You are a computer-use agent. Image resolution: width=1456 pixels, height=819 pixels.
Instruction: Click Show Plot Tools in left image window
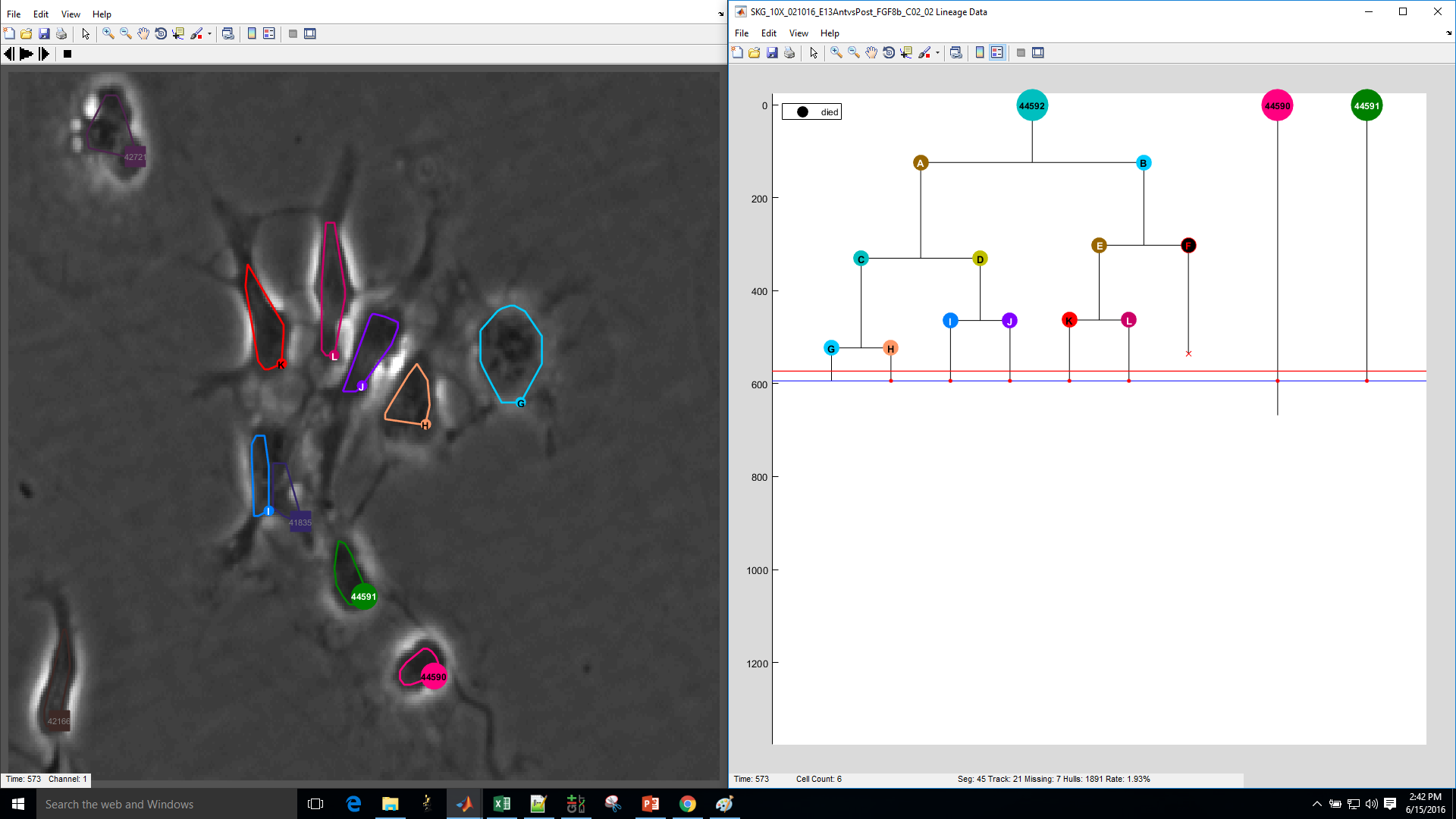(310, 33)
